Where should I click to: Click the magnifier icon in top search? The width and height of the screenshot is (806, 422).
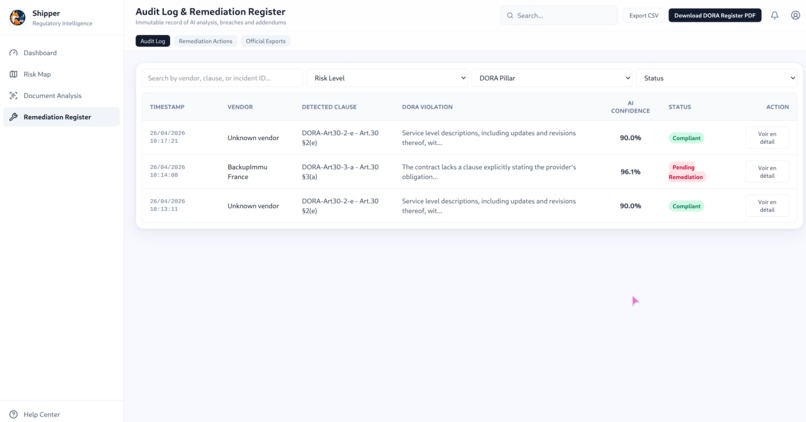pyautogui.click(x=510, y=15)
